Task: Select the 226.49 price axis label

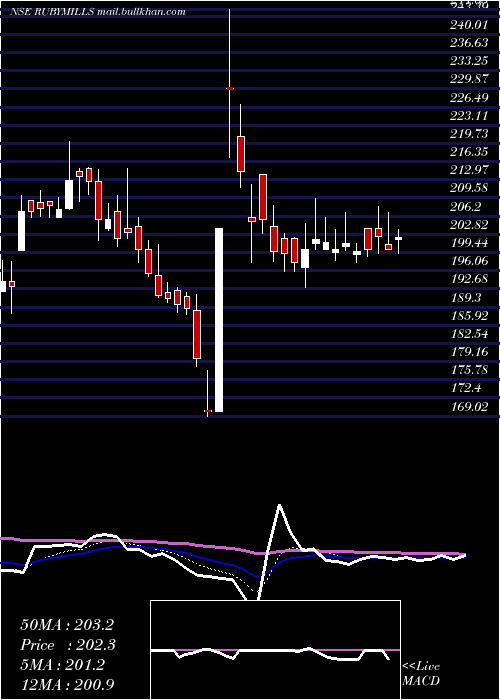Action: coord(469,97)
